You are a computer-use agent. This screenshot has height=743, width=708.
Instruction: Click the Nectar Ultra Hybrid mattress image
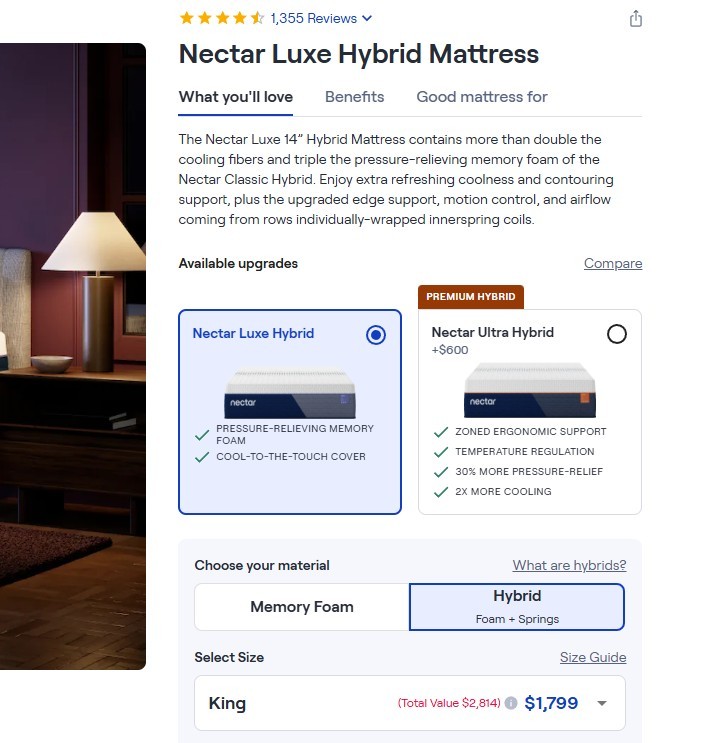(530, 390)
